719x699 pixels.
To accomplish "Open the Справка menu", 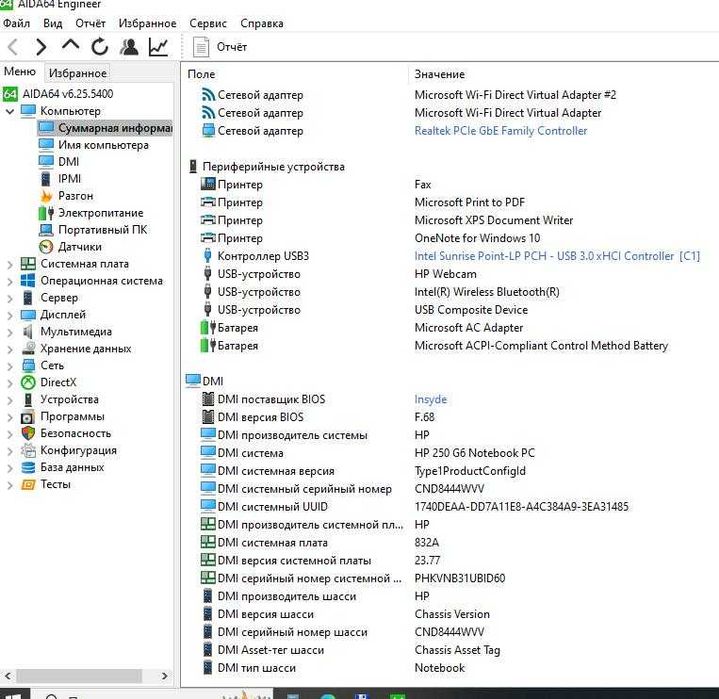I will click(261, 23).
